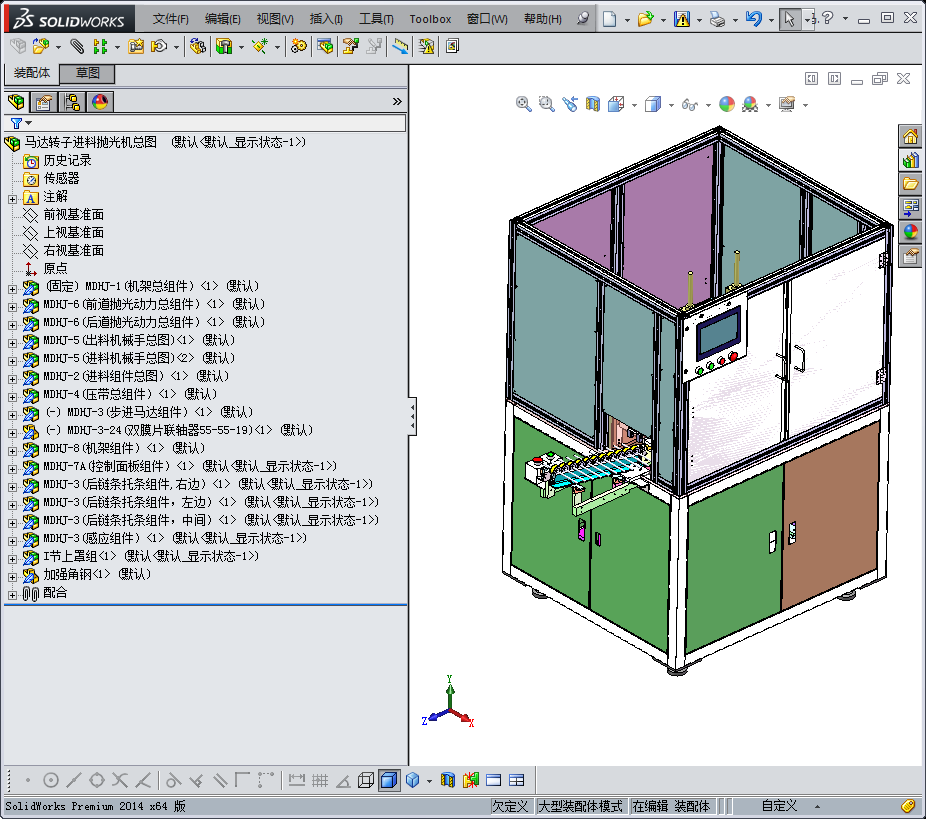This screenshot has width=926, height=819.
Task: Click the Display Style cube icon
Action: 653,105
